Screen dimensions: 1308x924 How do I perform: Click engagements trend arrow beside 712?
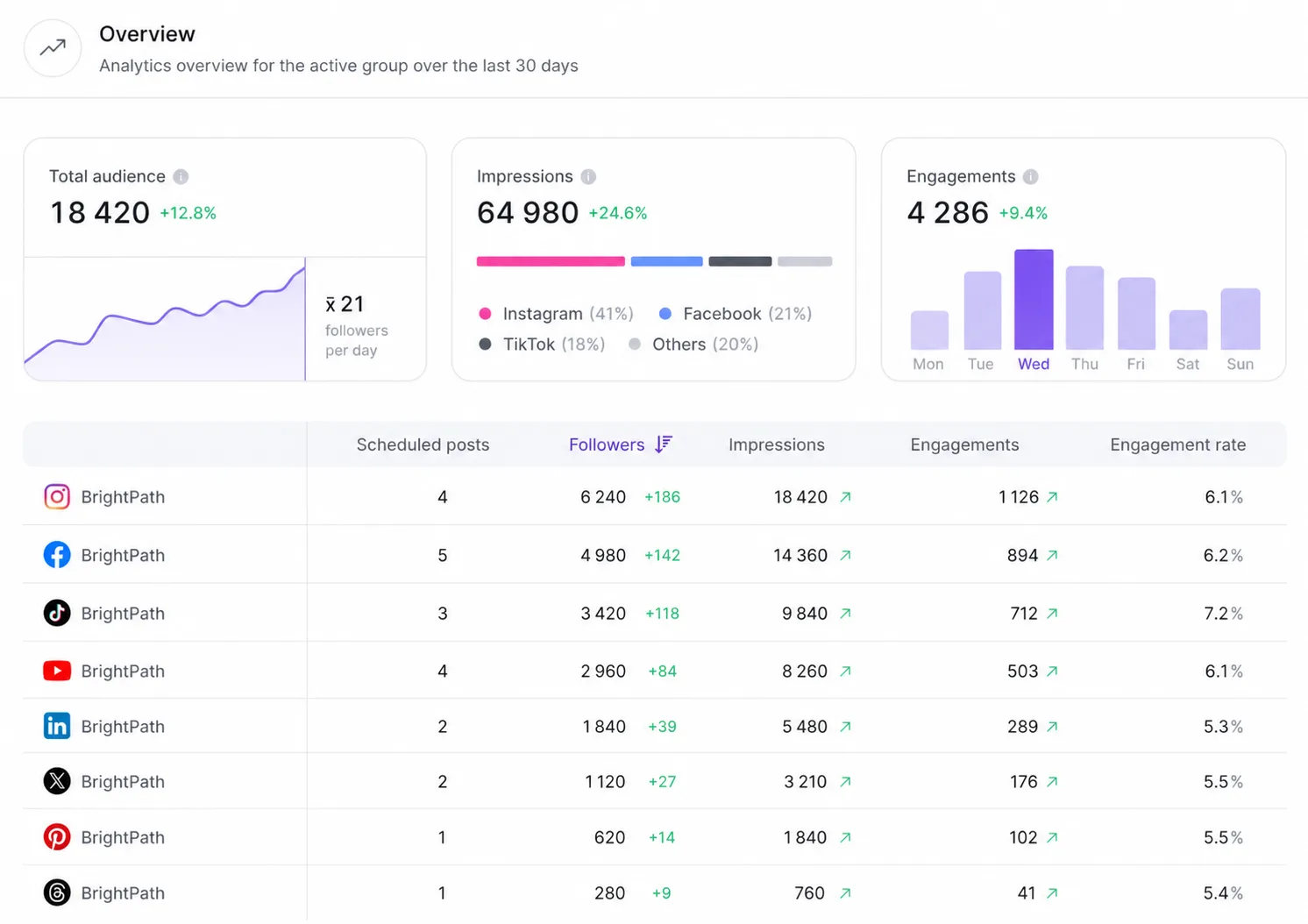1052,614
